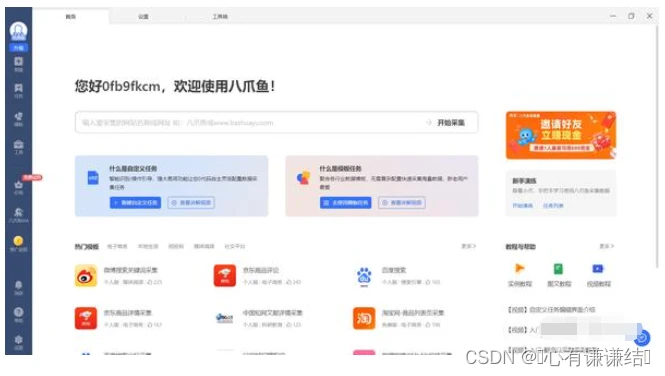This screenshot has width=665, height=376.
Task: Expand more templates via 更多 link
Action: [469, 246]
